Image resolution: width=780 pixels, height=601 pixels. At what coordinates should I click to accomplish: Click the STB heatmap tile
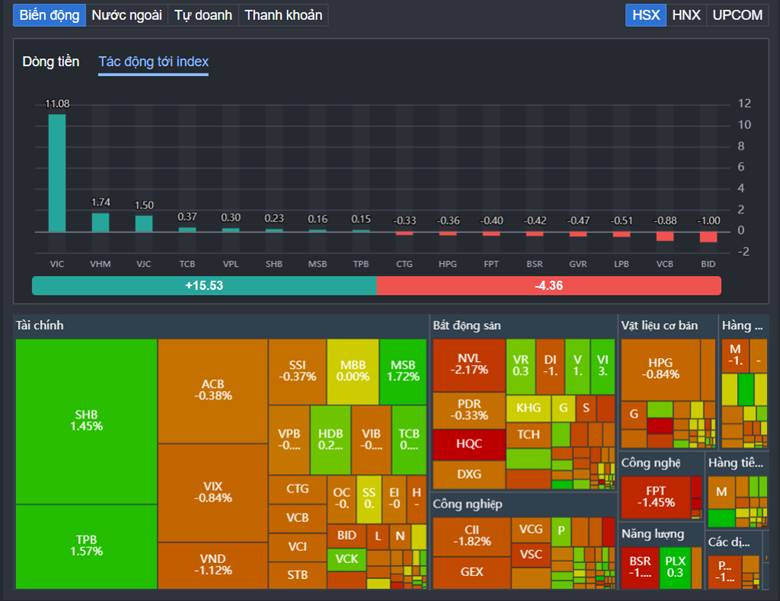[x=297, y=576]
